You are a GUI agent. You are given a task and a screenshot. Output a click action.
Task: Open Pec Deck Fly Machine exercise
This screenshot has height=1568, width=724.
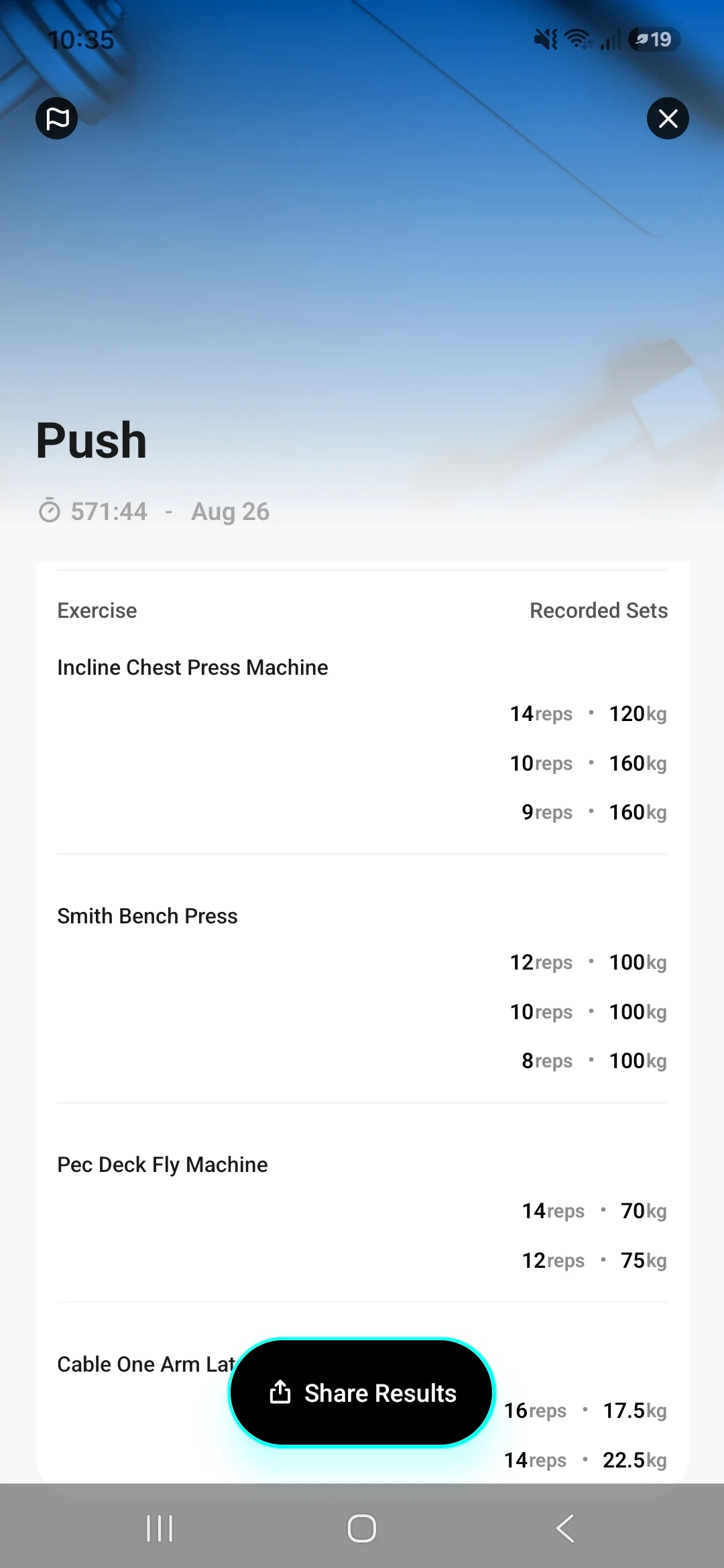162,1165
